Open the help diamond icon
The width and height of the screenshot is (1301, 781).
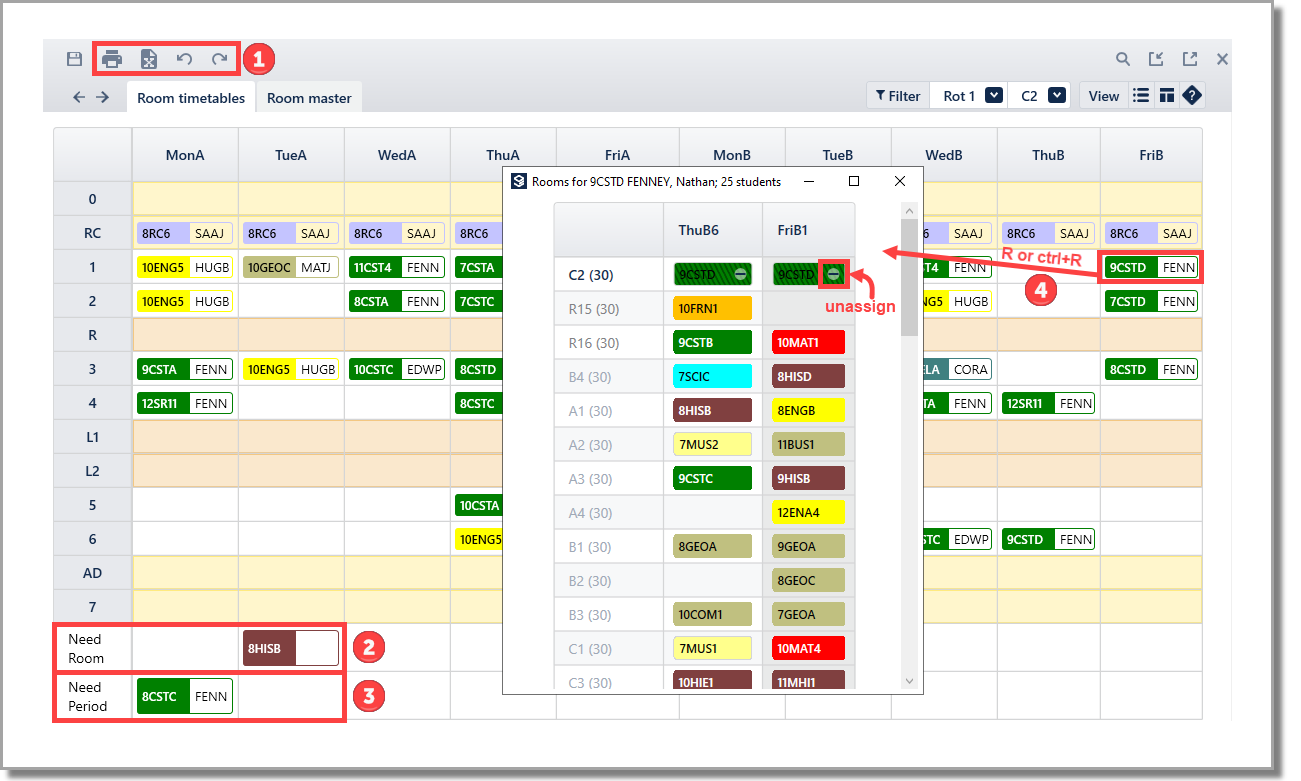coord(1191,96)
